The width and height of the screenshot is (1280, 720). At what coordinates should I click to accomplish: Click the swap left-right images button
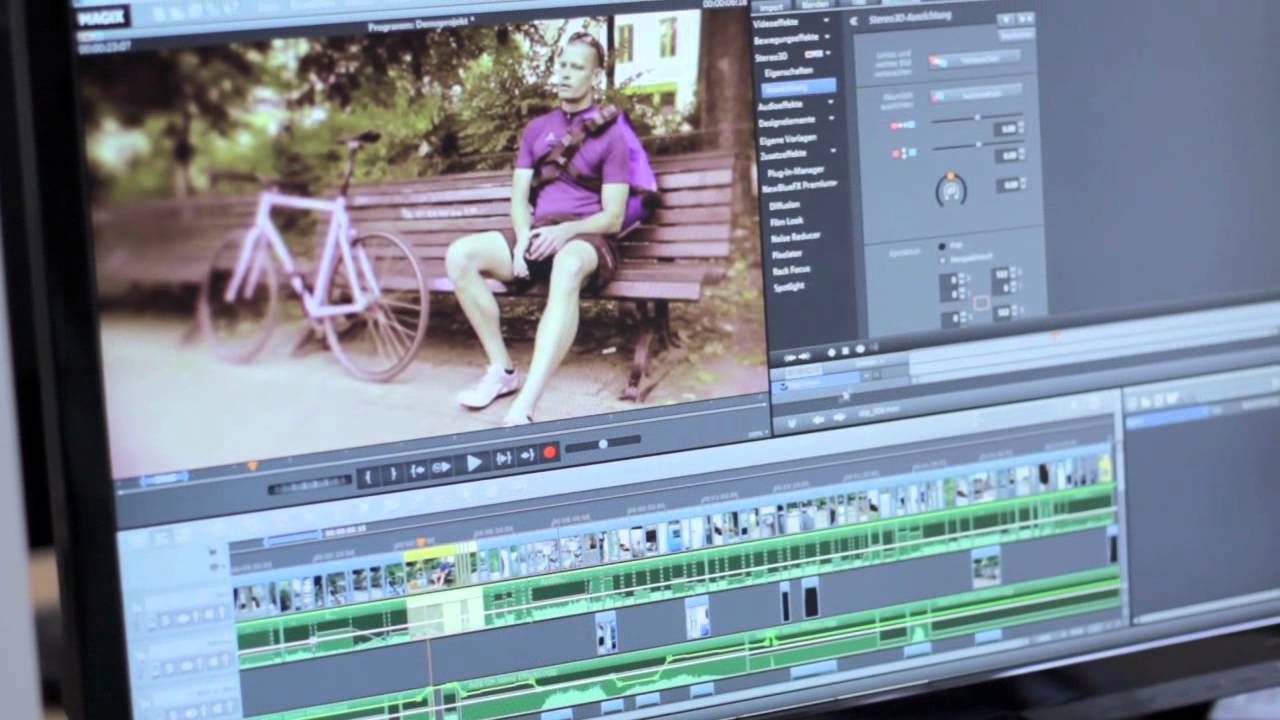pyautogui.click(x=974, y=59)
